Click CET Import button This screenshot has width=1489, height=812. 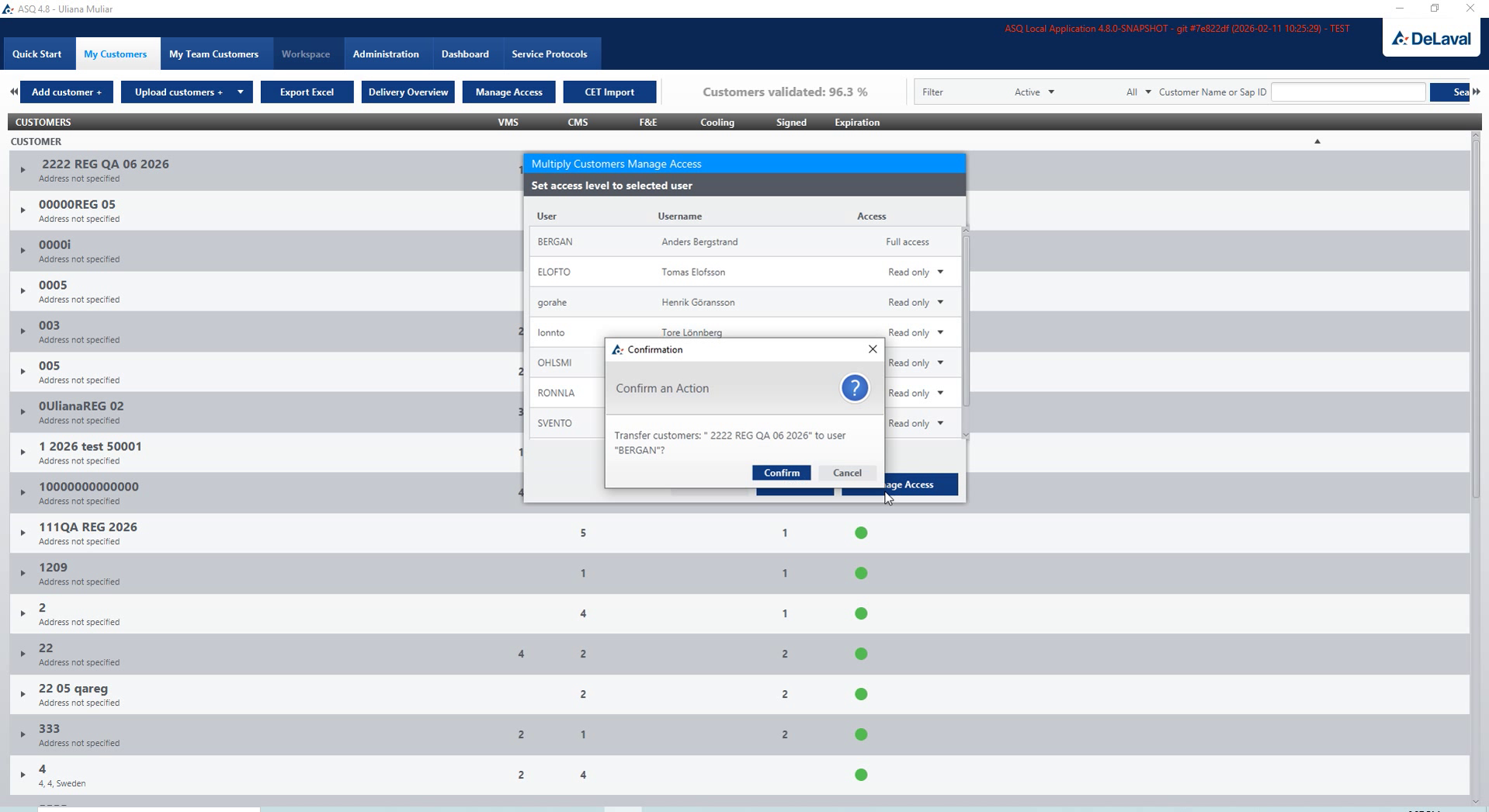point(609,92)
